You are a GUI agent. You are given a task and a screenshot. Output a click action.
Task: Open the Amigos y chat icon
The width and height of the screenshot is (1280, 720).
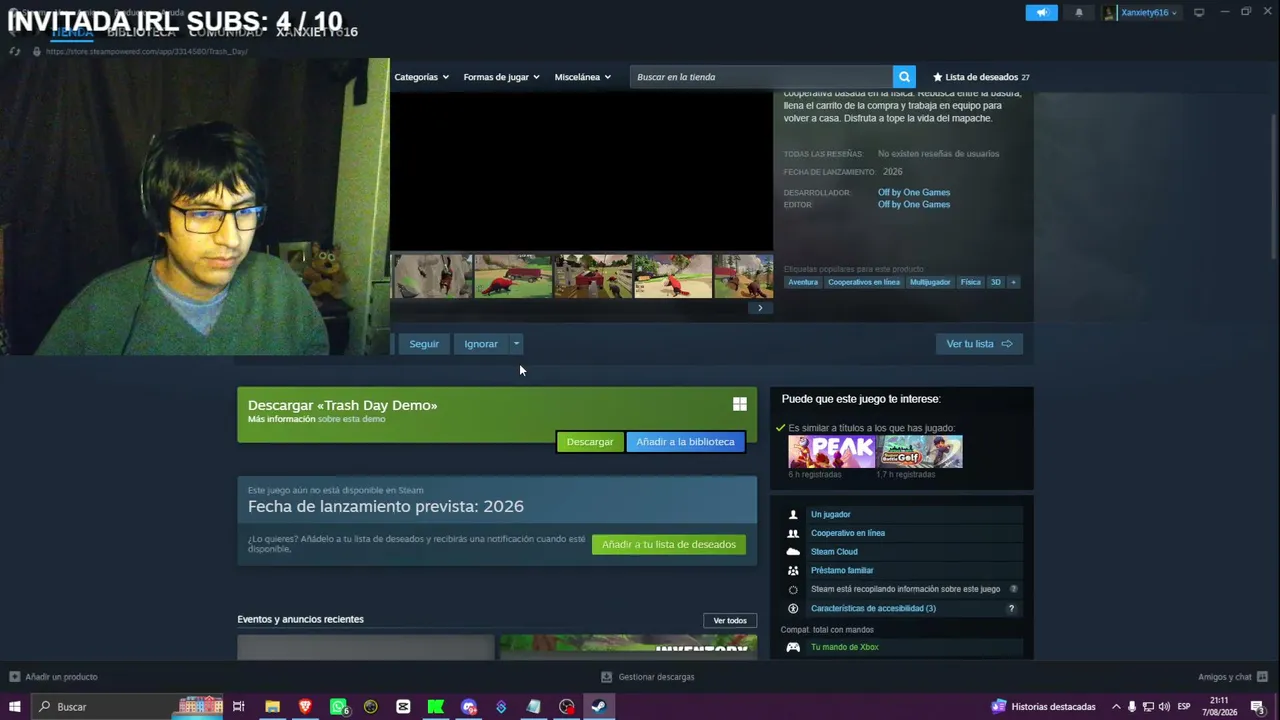tap(1262, 677)
